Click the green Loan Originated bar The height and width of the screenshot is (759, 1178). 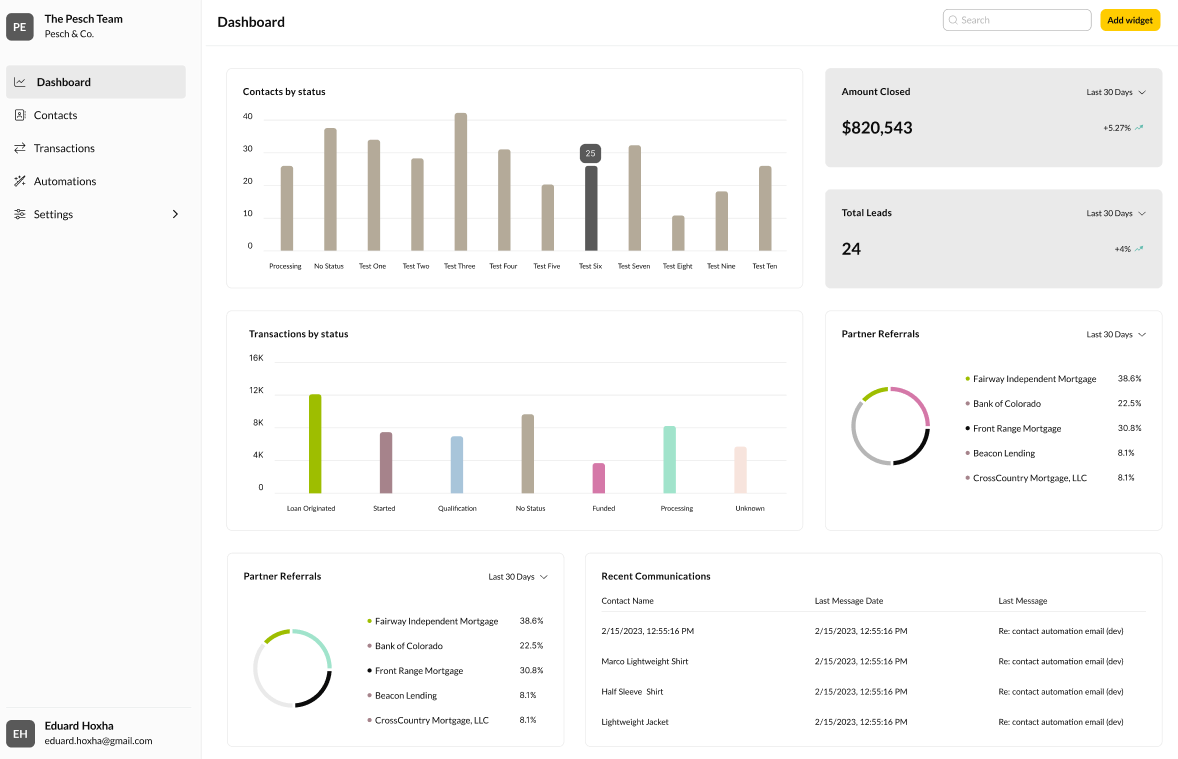[315, 443]
